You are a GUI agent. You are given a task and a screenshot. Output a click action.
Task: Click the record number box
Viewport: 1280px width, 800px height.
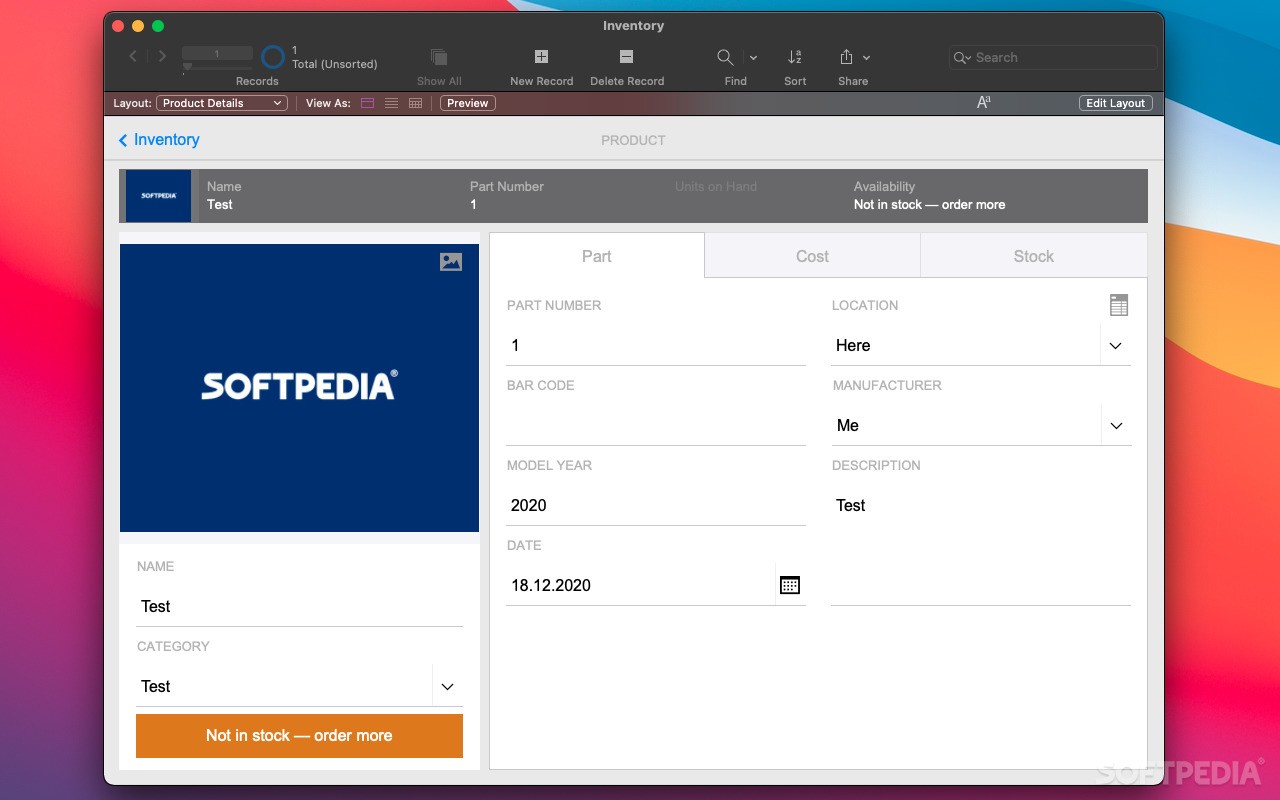pyautogui.click(x=217, y=53)
